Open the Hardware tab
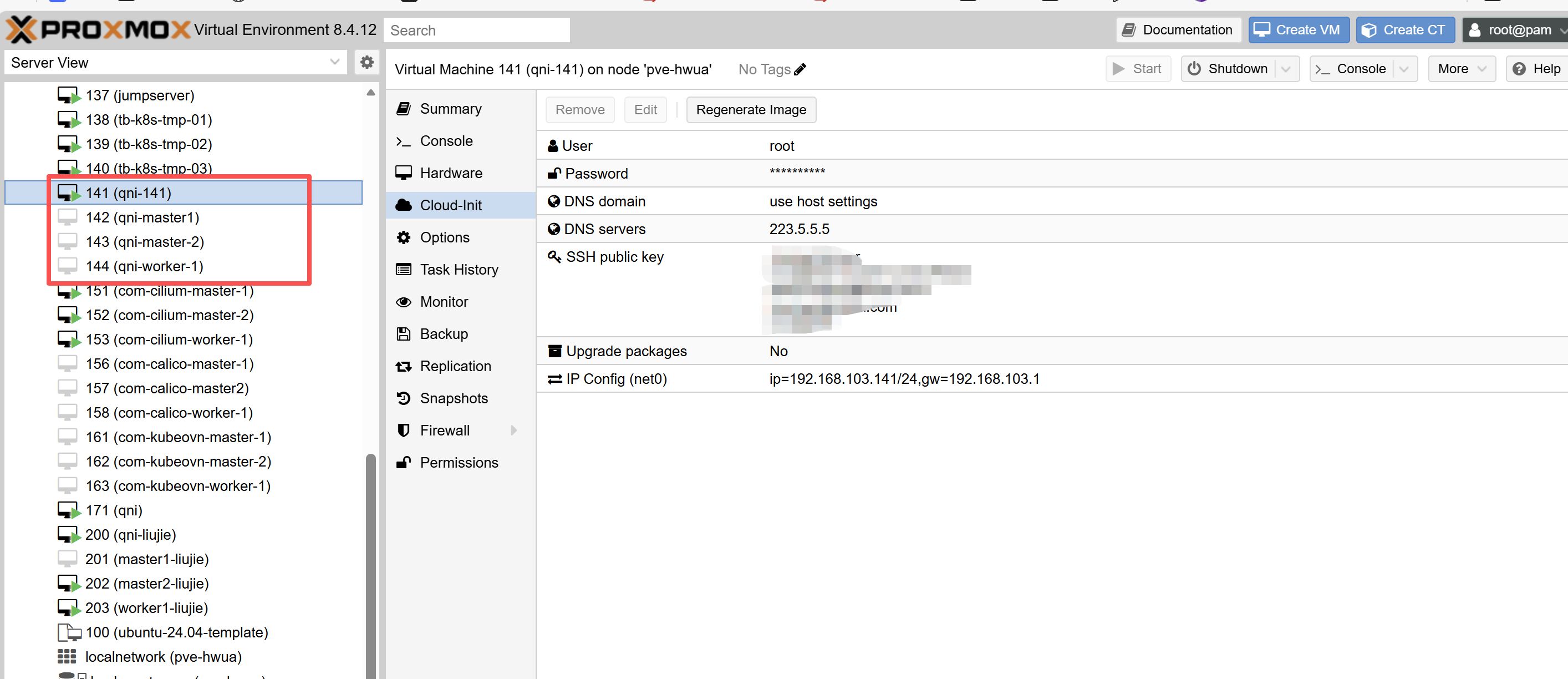Image resolution: width=1568 pixels, height=679 pixels. 450,173
